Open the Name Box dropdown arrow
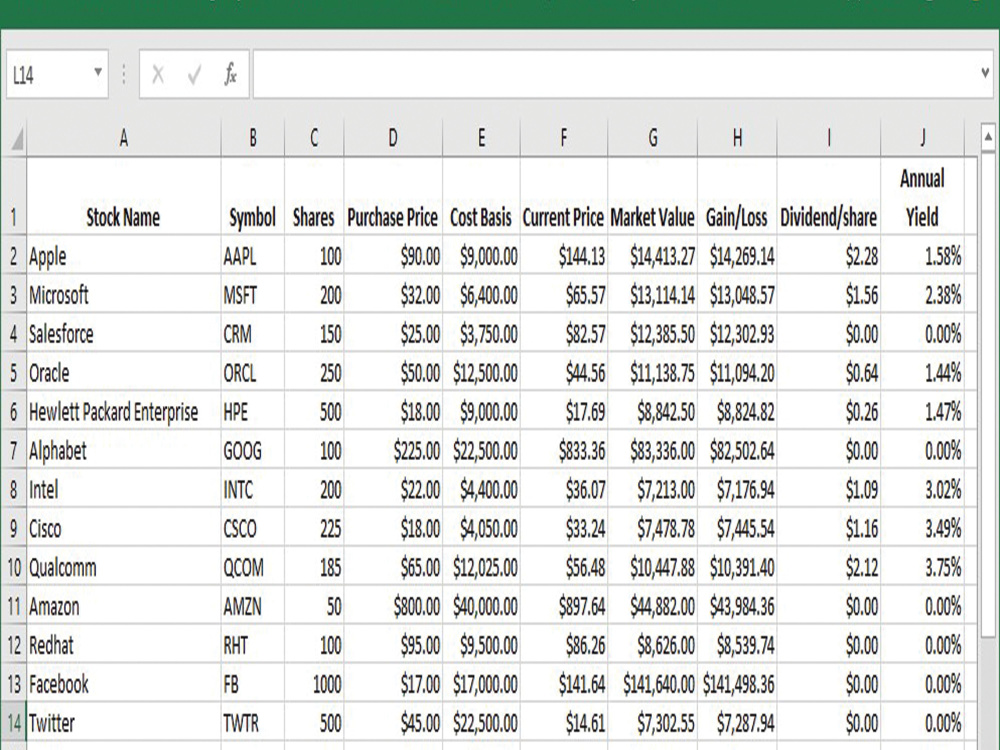1000x750 pixels. 98,72
